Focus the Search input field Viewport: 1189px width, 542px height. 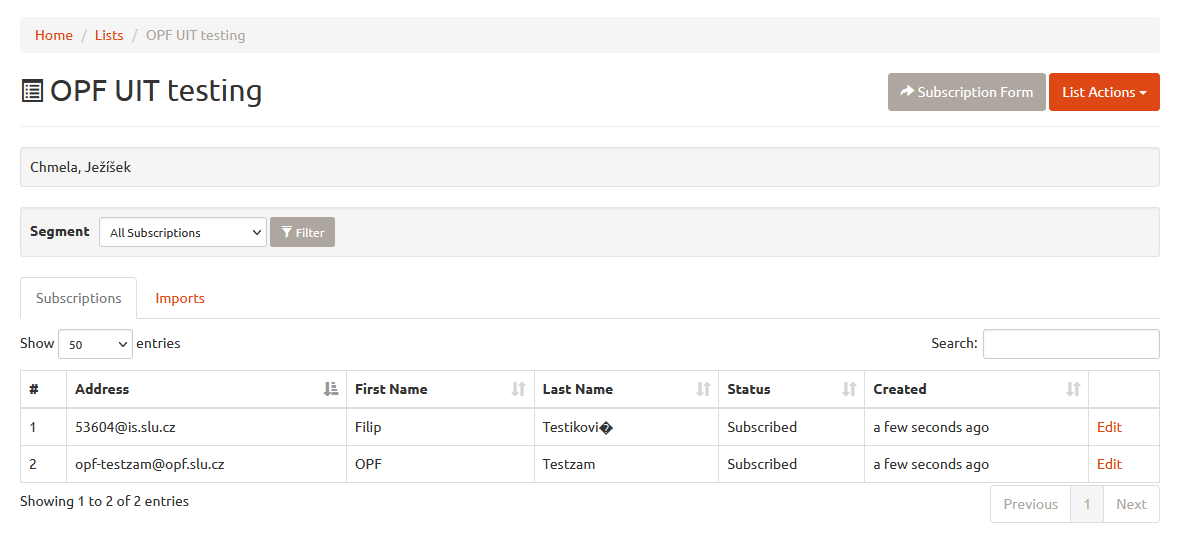pyautogui.click(x=1071, y=343)
